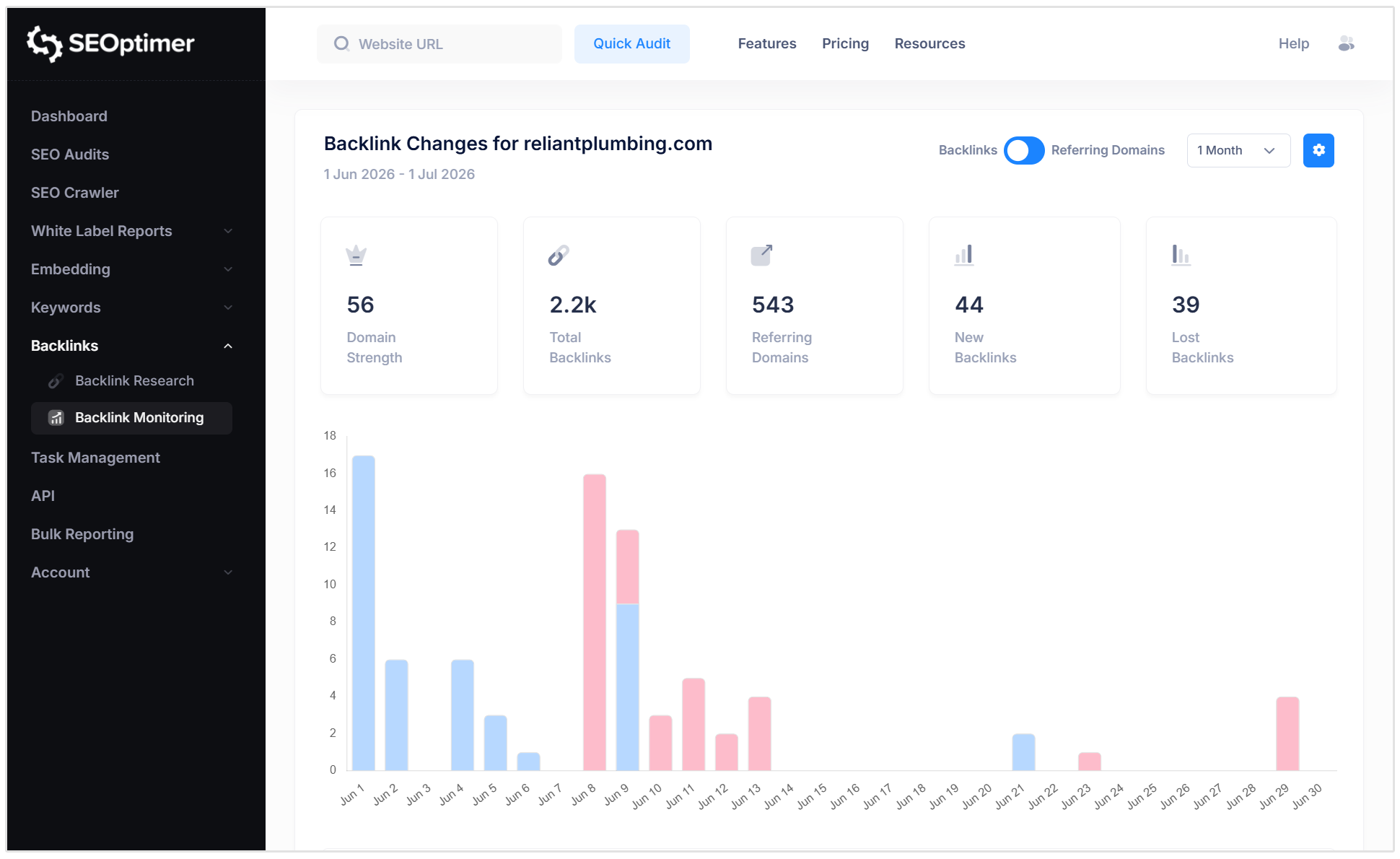The image size is (1400, 859).
Task: Click the Jun 8 pink bar
Action: coord(595,622)
